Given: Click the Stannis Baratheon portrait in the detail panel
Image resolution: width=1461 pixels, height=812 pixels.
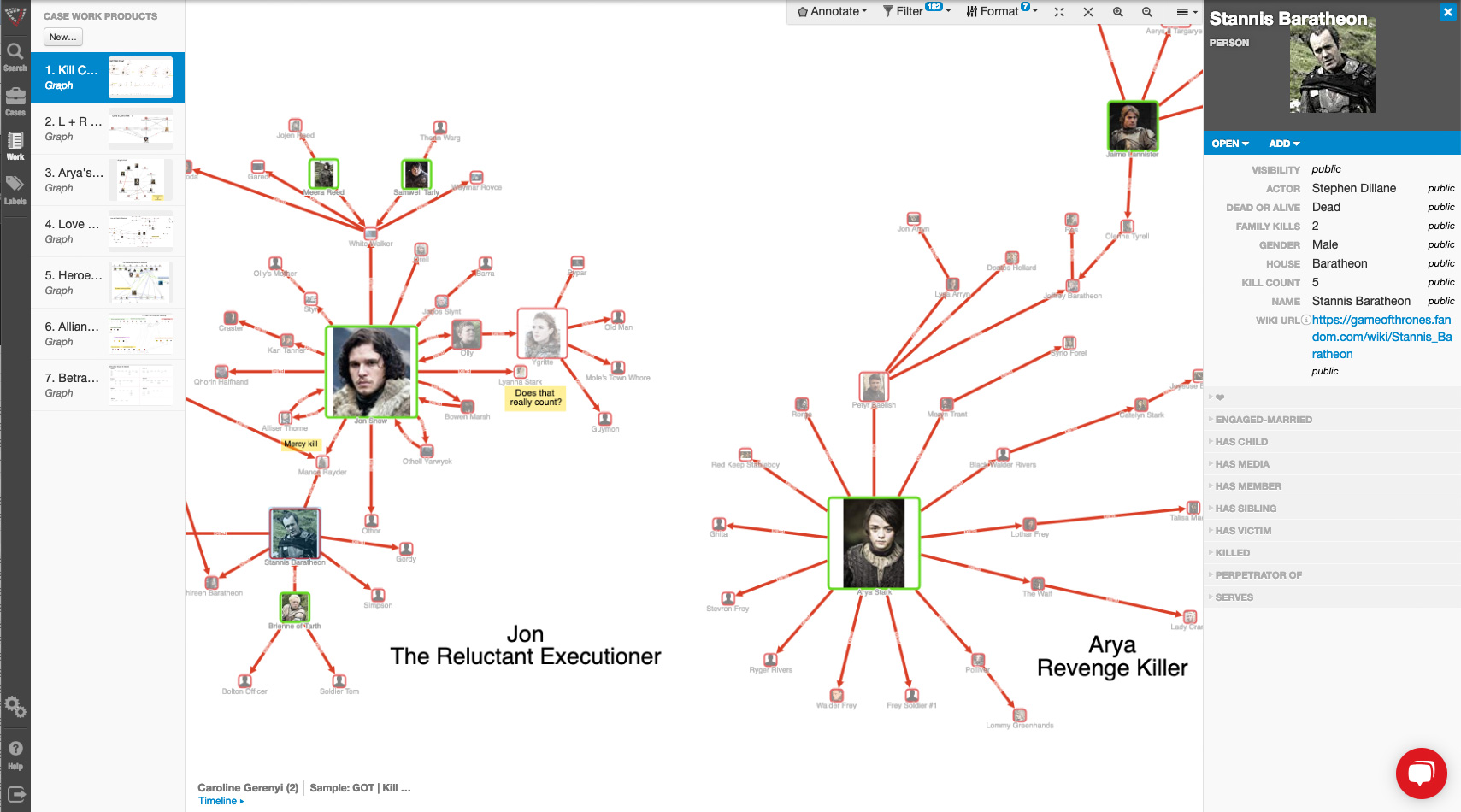Looking at the screenshot, I should click(1333, 68).
